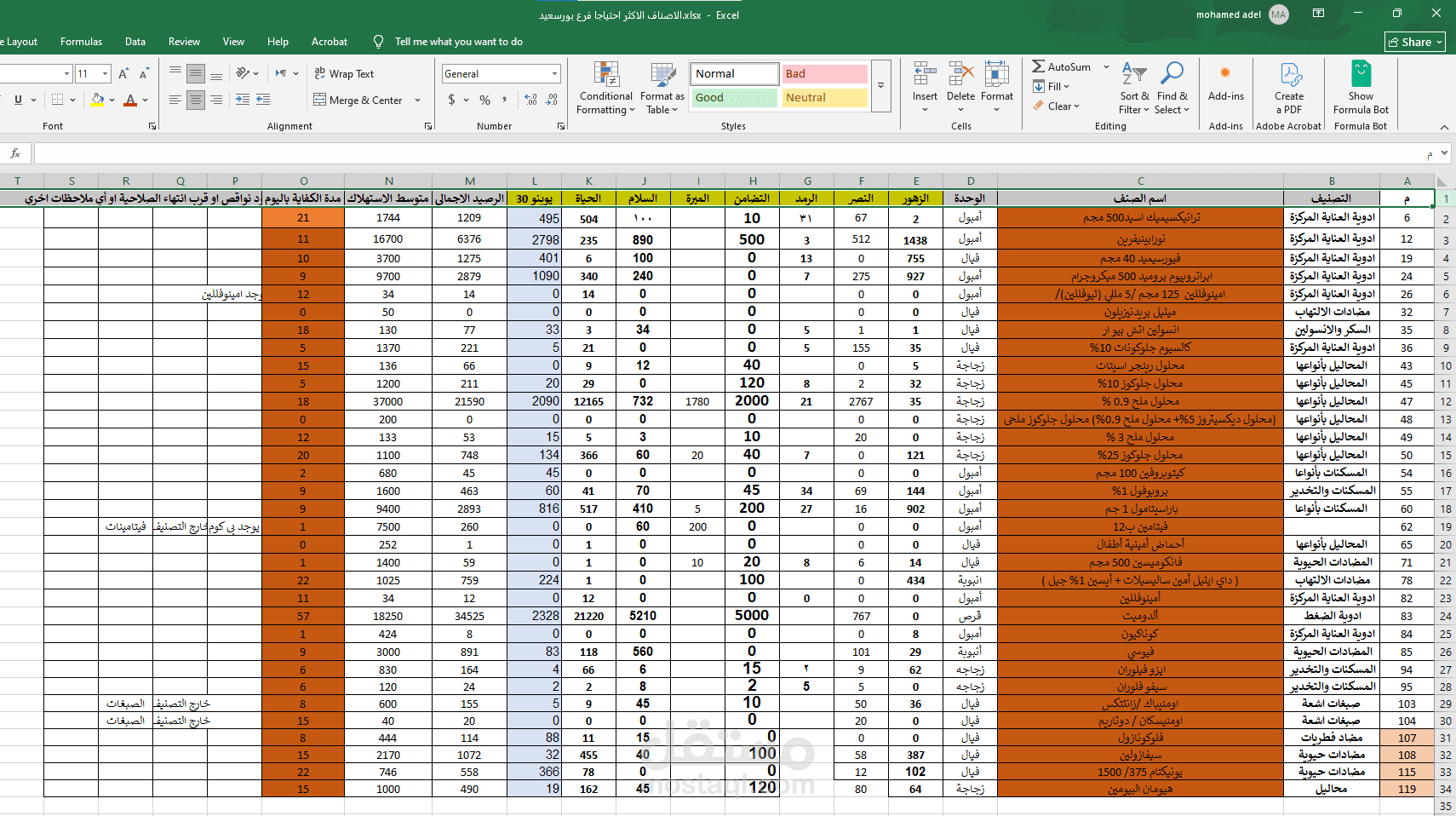Click the Add-ins button
The width and height of the screenshot is (1456, 816).
point(1226,83)
